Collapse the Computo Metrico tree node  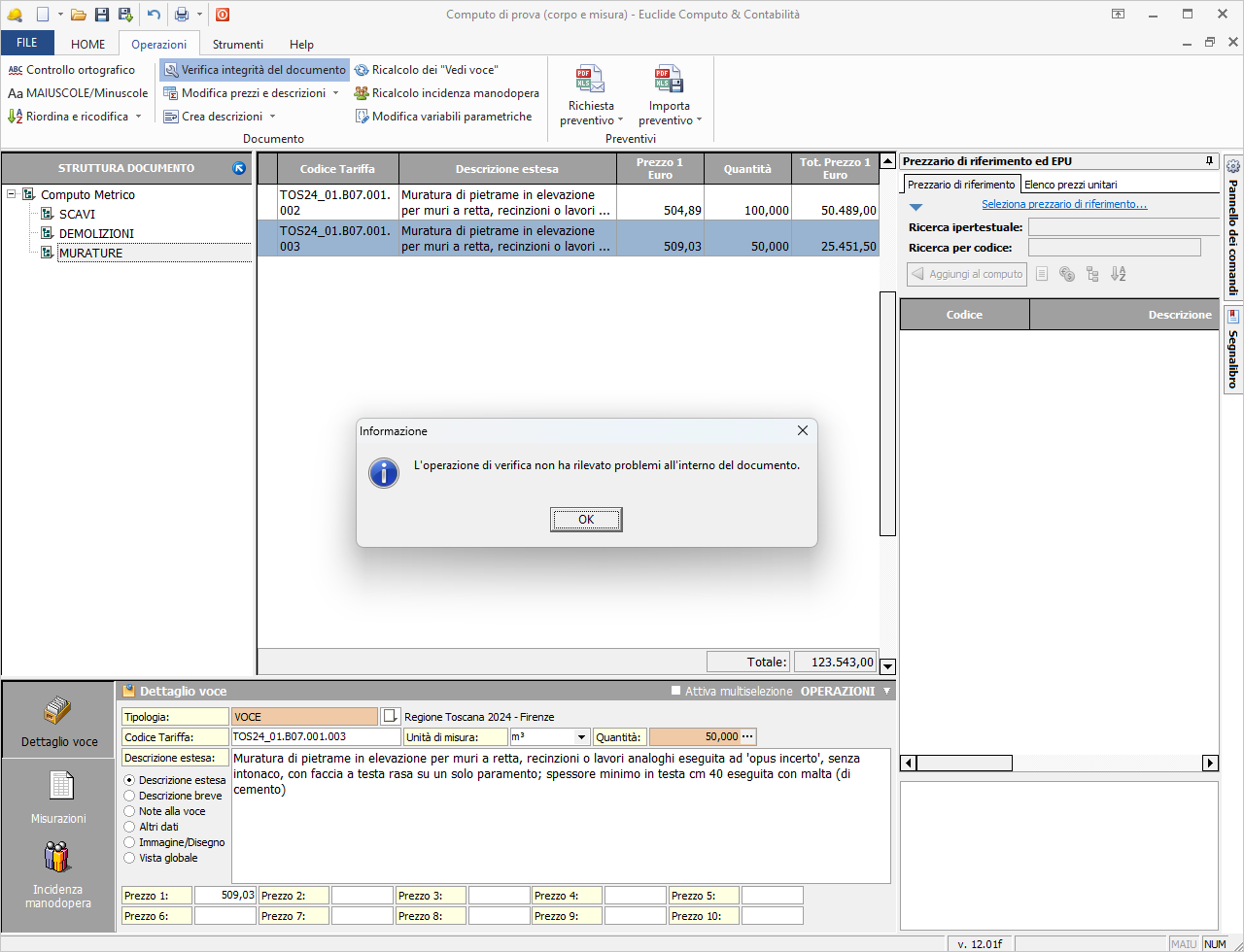click(12, 194)
